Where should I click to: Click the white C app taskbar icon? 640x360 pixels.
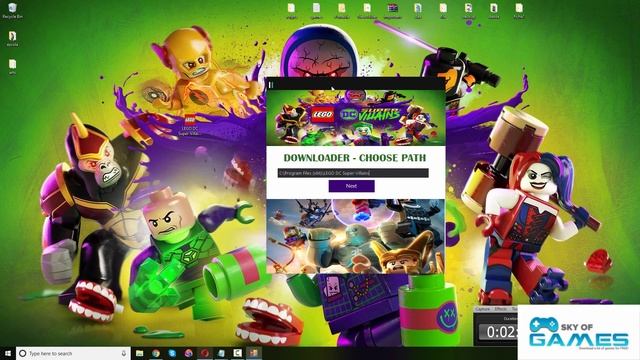click(x=237, y=353)
